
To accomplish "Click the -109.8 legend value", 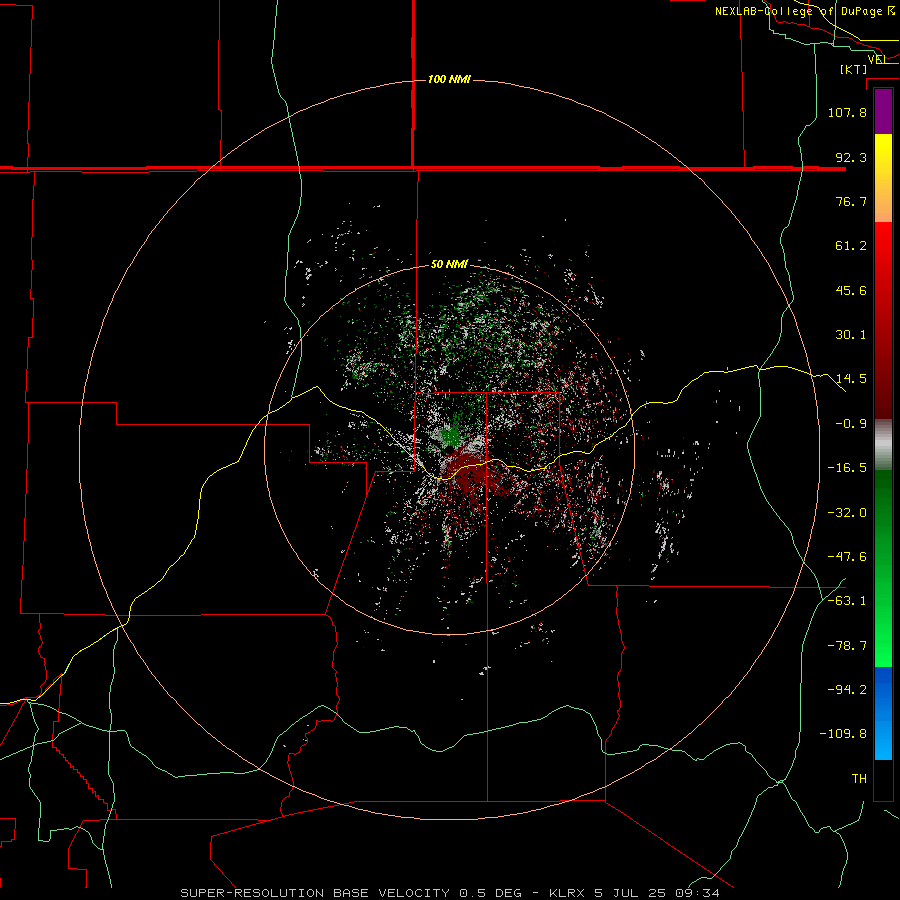I will (x=843, y=734).
